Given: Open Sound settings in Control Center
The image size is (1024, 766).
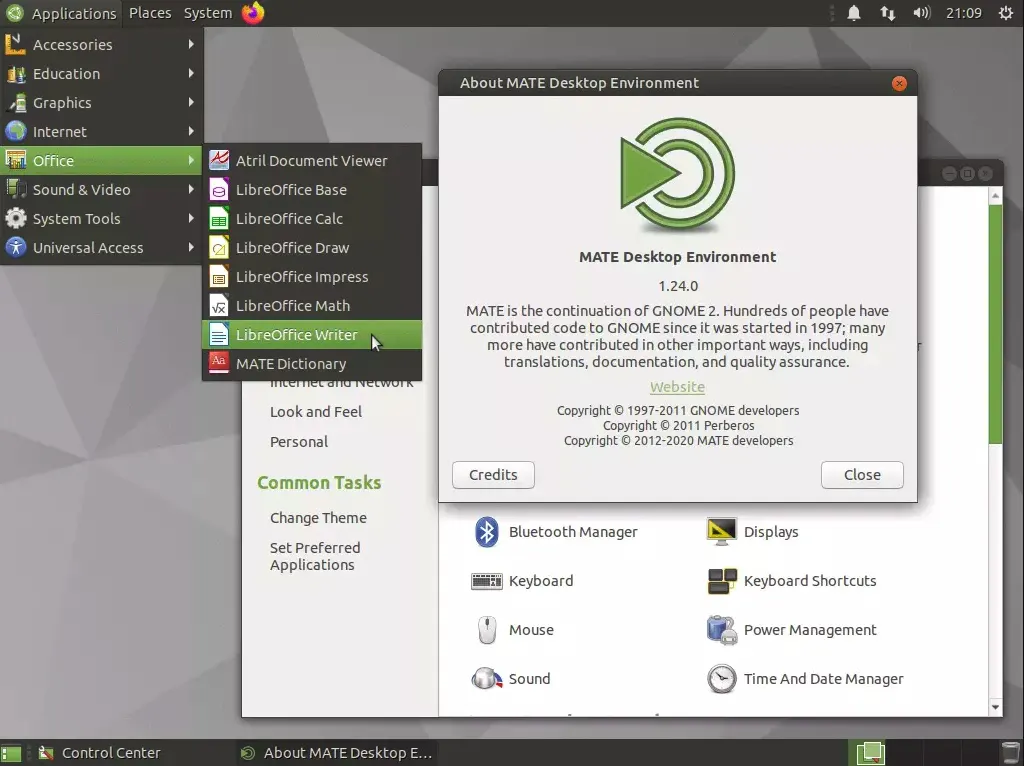Looking at the screenshot, I should pos(511,678).
